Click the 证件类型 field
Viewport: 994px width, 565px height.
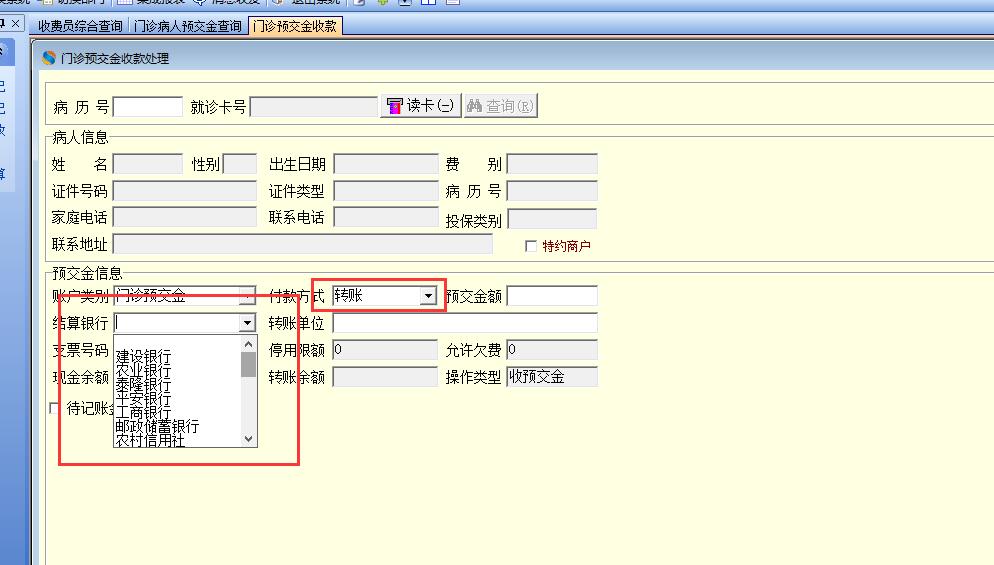386,191
